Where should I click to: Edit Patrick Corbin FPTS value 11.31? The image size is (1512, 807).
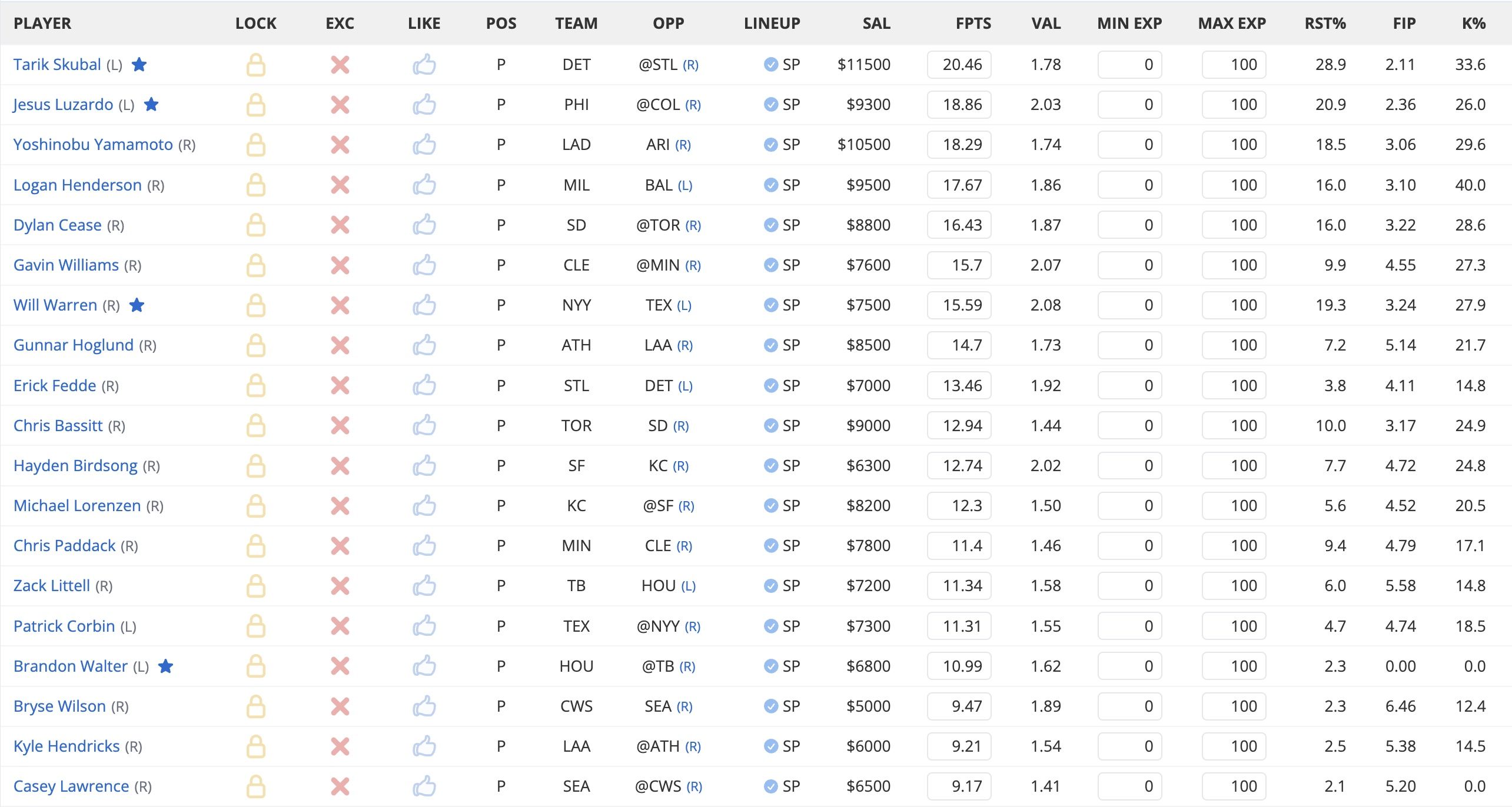(x=959, y=626)
